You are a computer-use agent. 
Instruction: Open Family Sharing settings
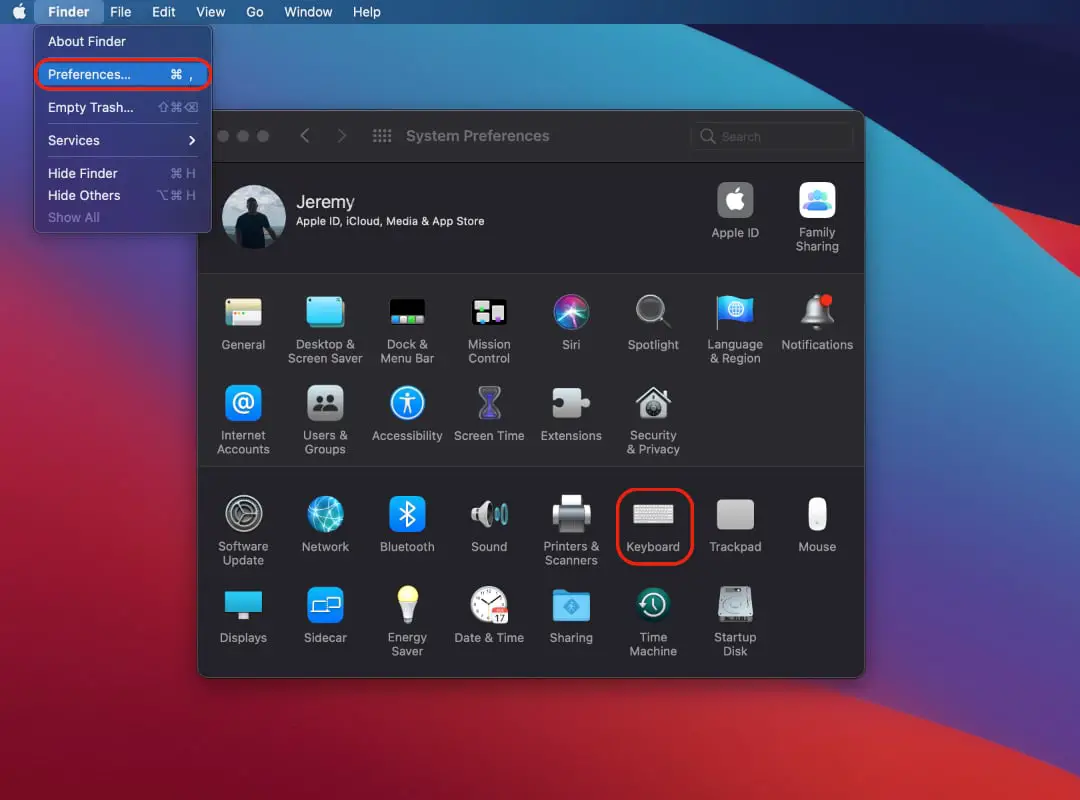coord(817,218)
